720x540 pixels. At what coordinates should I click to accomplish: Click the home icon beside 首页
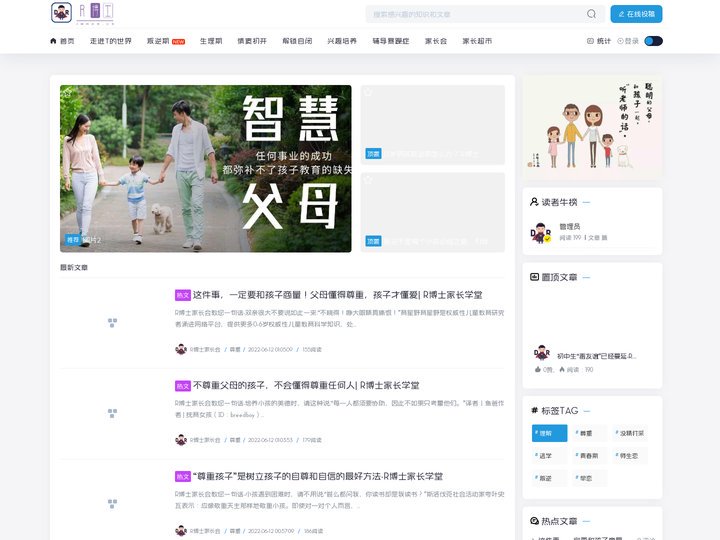point(53,41)
